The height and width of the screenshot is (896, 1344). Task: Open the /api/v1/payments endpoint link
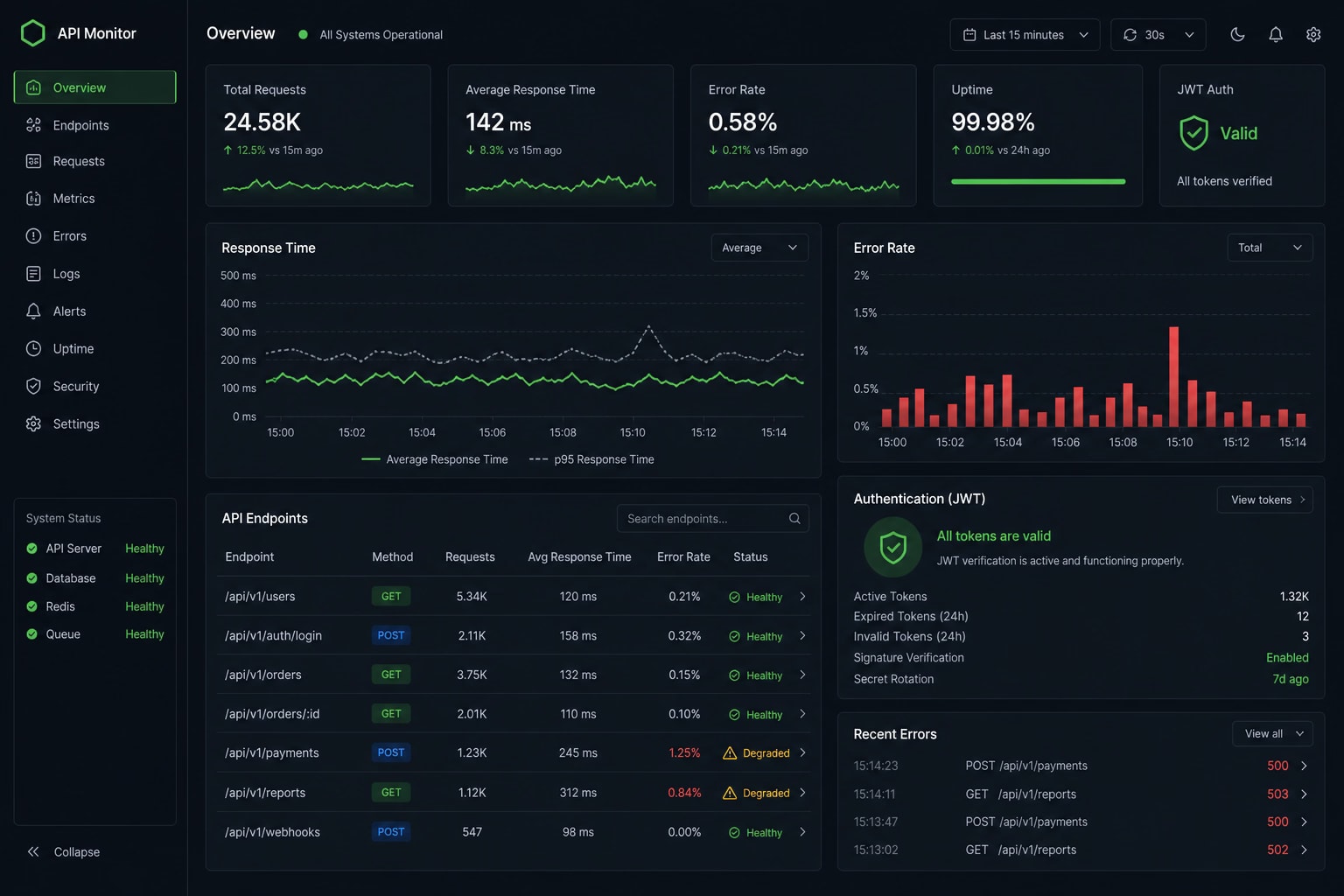pos(271,752)
